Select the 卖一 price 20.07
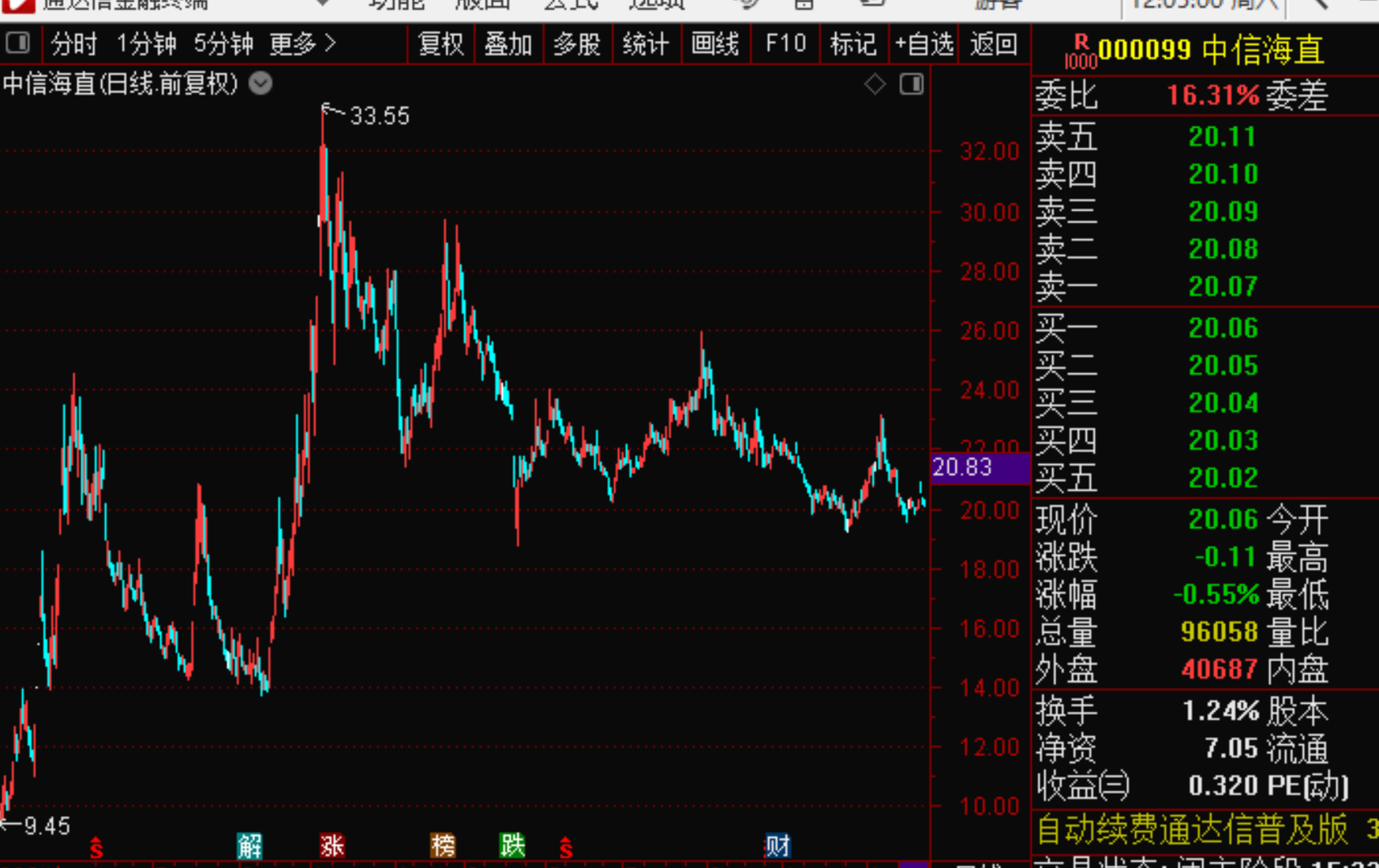This screenshot has height=868, width=1379. coord(1222,286)
